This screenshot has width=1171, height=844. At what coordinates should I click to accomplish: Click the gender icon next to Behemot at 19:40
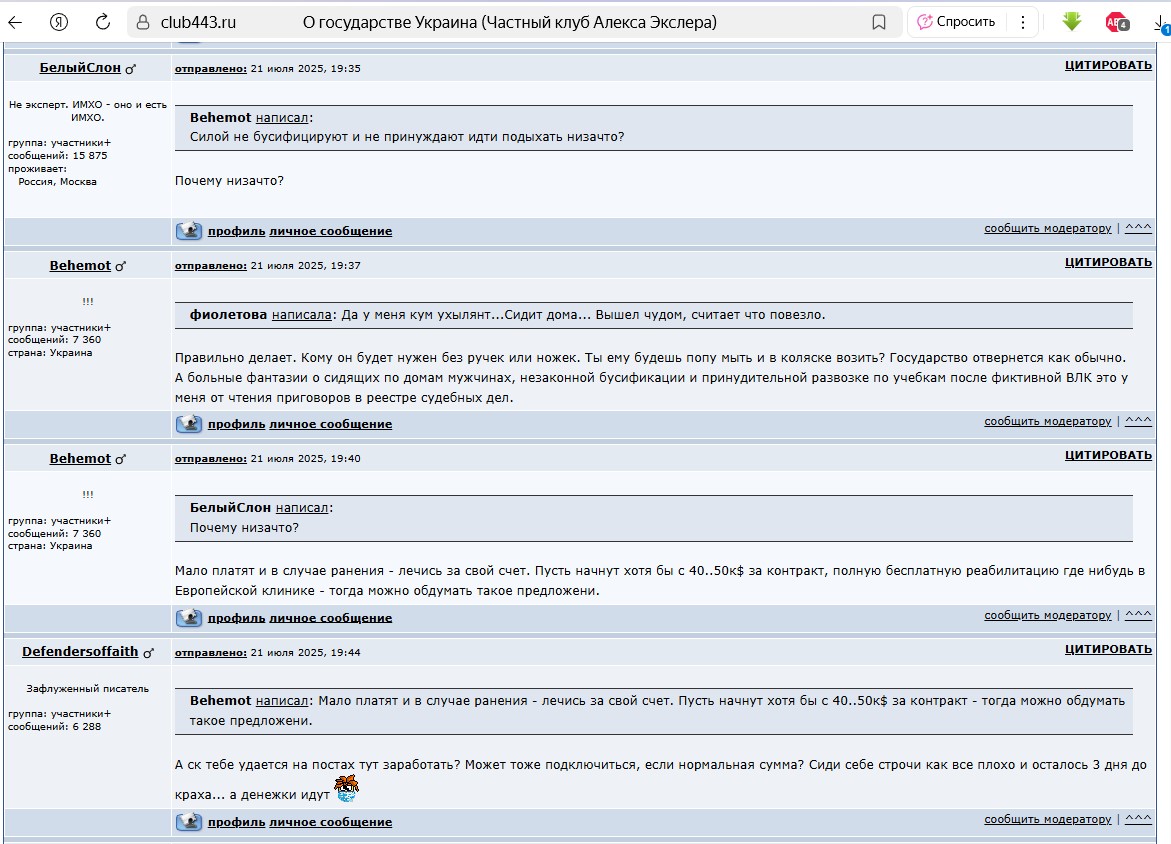point(121,459)
